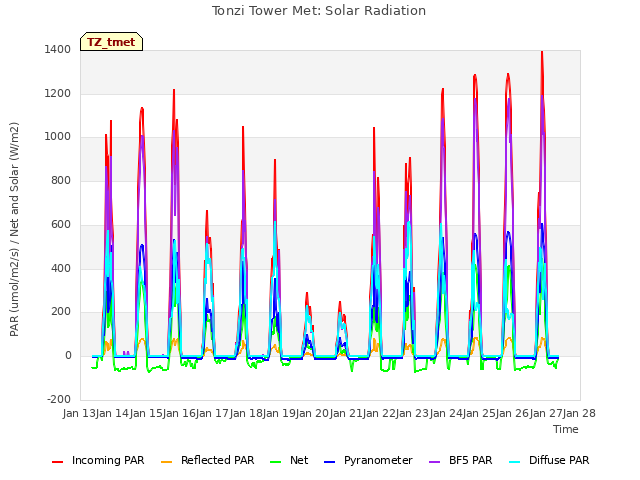
Task: Click the tallest Incoming PAR peak on Jan 26
Action: [x=542, y=52]
